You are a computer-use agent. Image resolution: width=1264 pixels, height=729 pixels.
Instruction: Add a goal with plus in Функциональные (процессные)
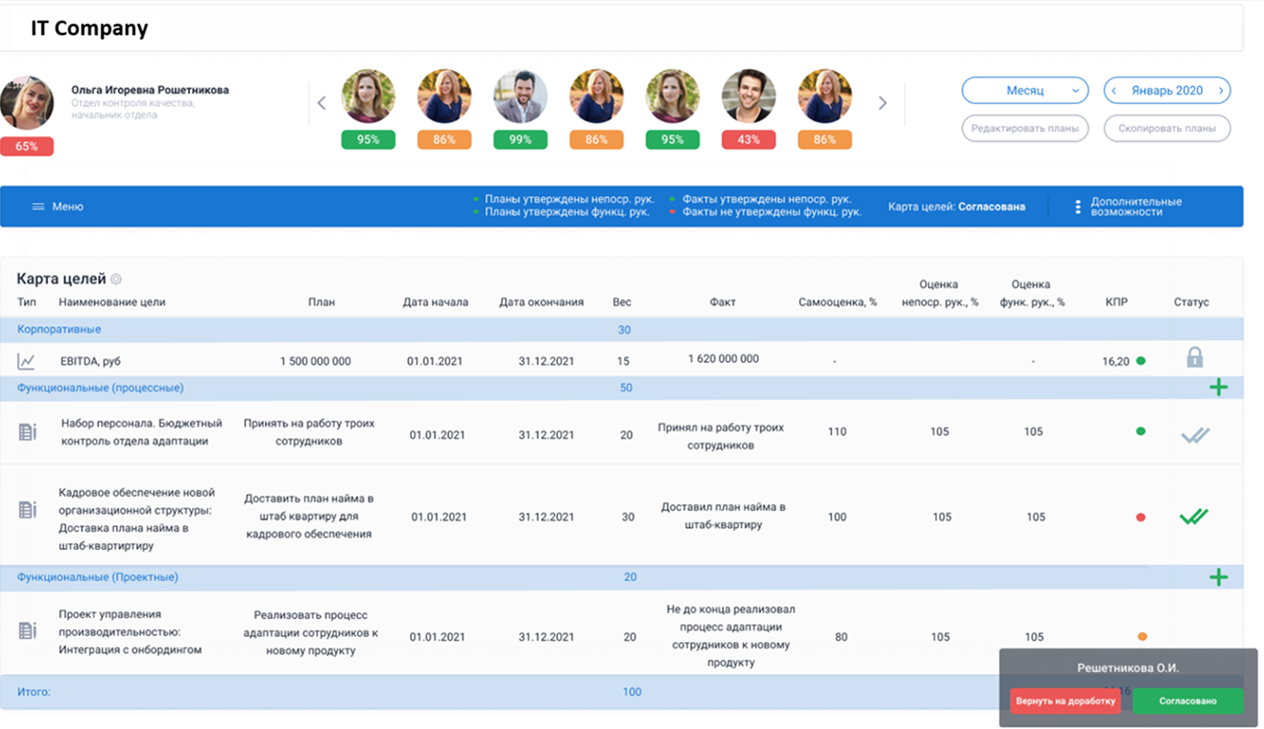pyautogui.click(x=1218, y=388)
